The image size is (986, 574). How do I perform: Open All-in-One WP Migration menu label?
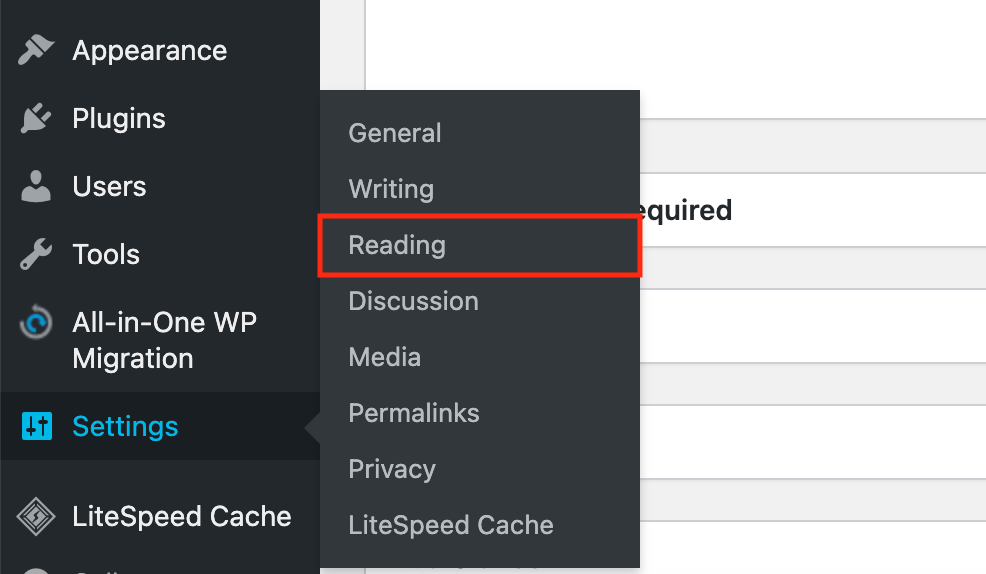pyautogui.click(x=164, y=341)
